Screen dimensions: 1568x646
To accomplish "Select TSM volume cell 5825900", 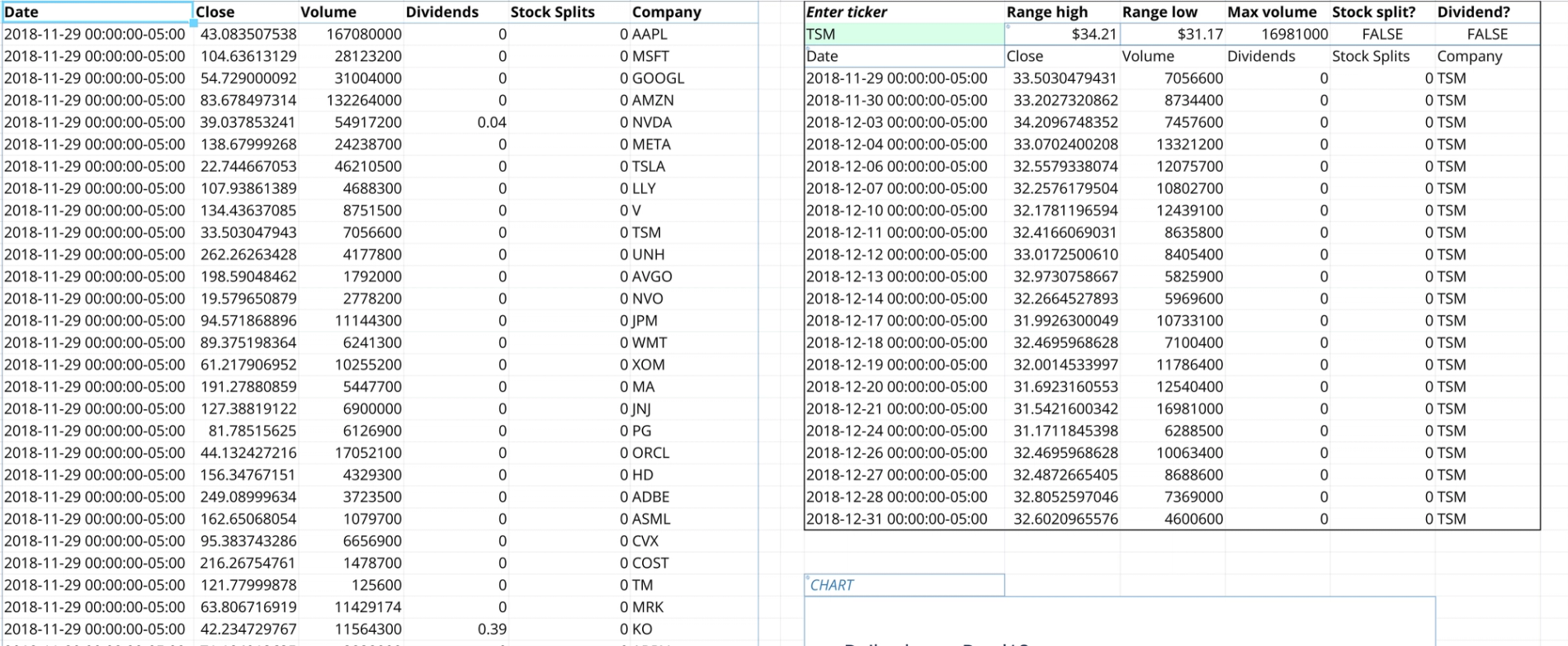I will [x=1173, y=276].
